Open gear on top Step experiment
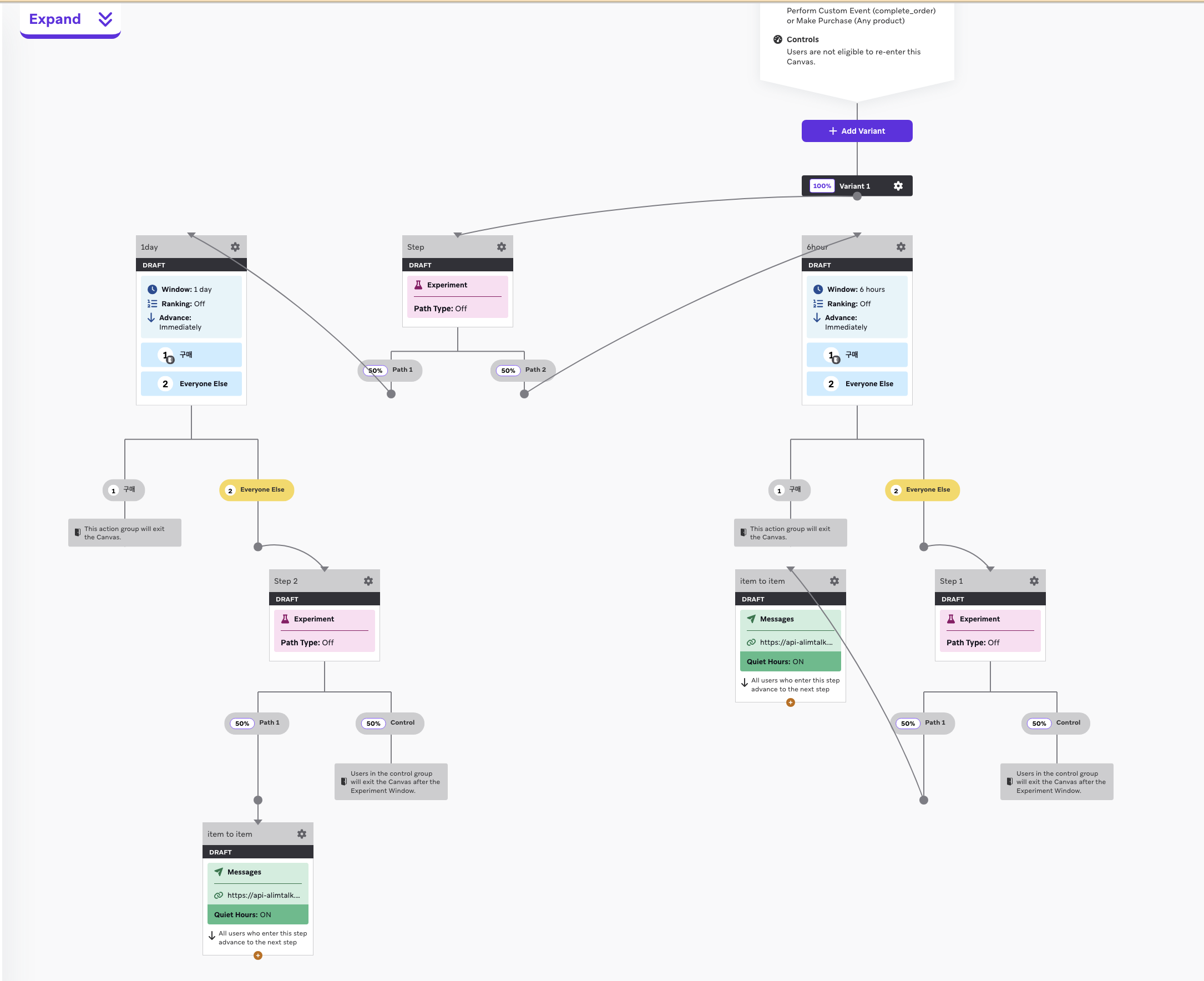The image size is (1204, 981). pyautogui.click(x=501, y=247)
